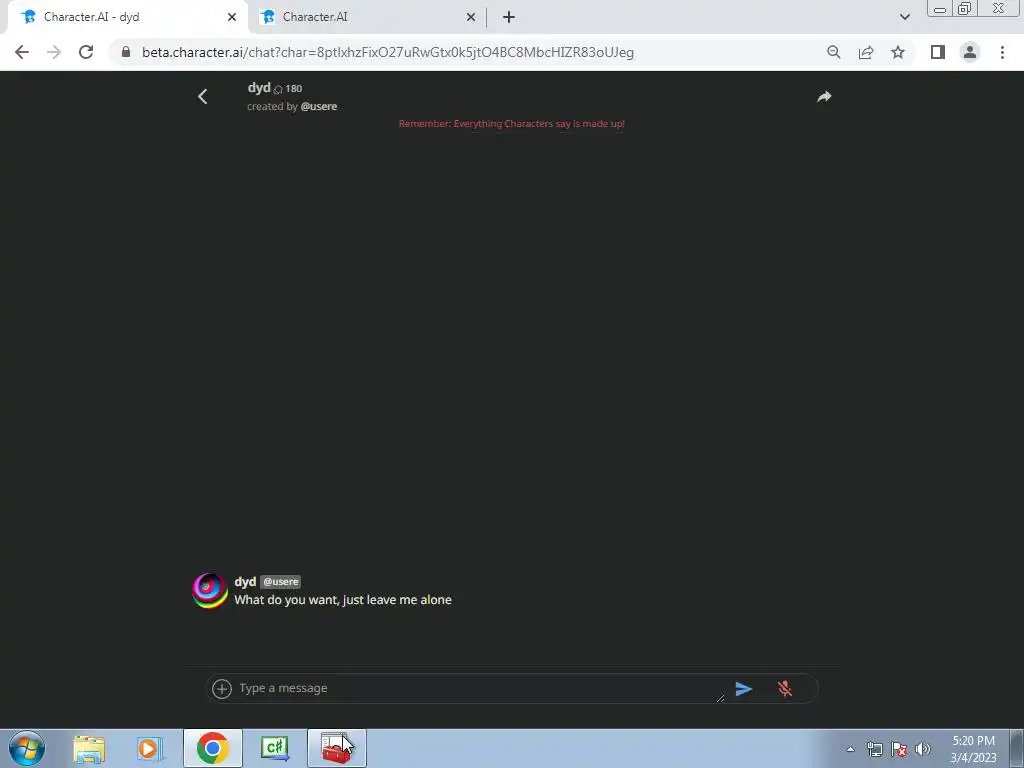Click the address bar URL
The width and height of the screenshot is (1024, 768).
click(388, 52)
